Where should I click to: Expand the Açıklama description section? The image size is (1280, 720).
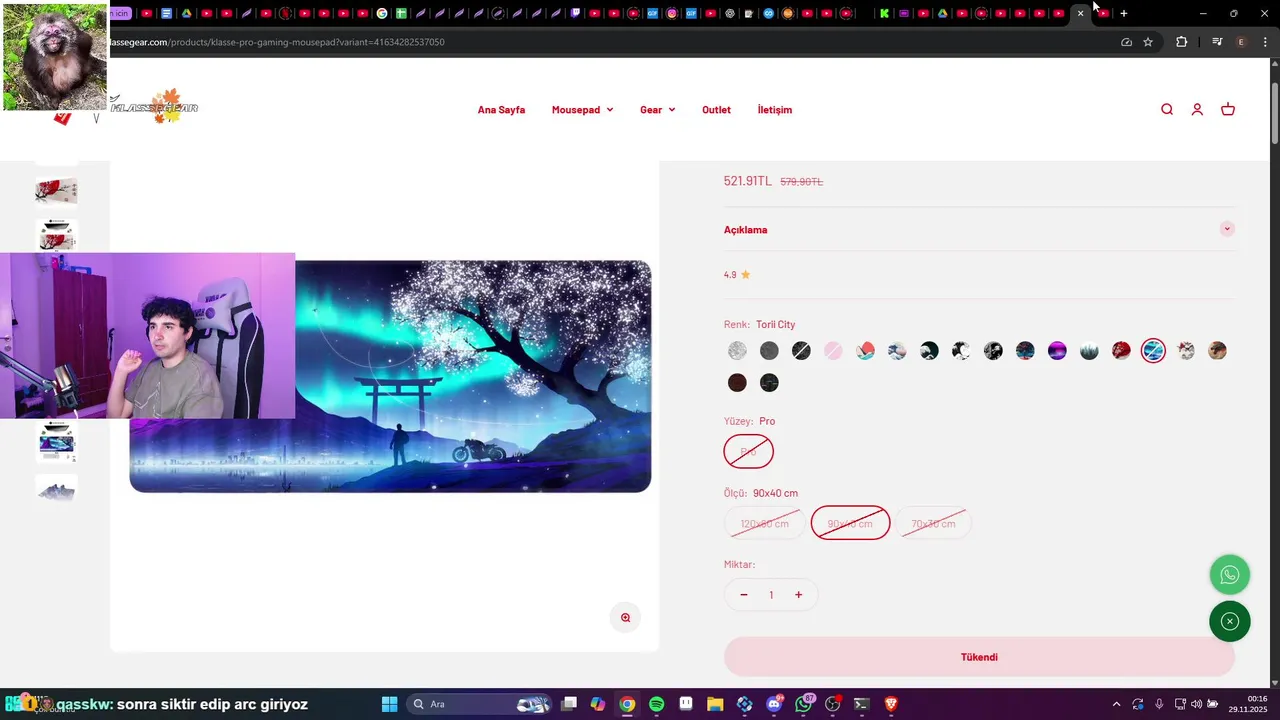979,229
